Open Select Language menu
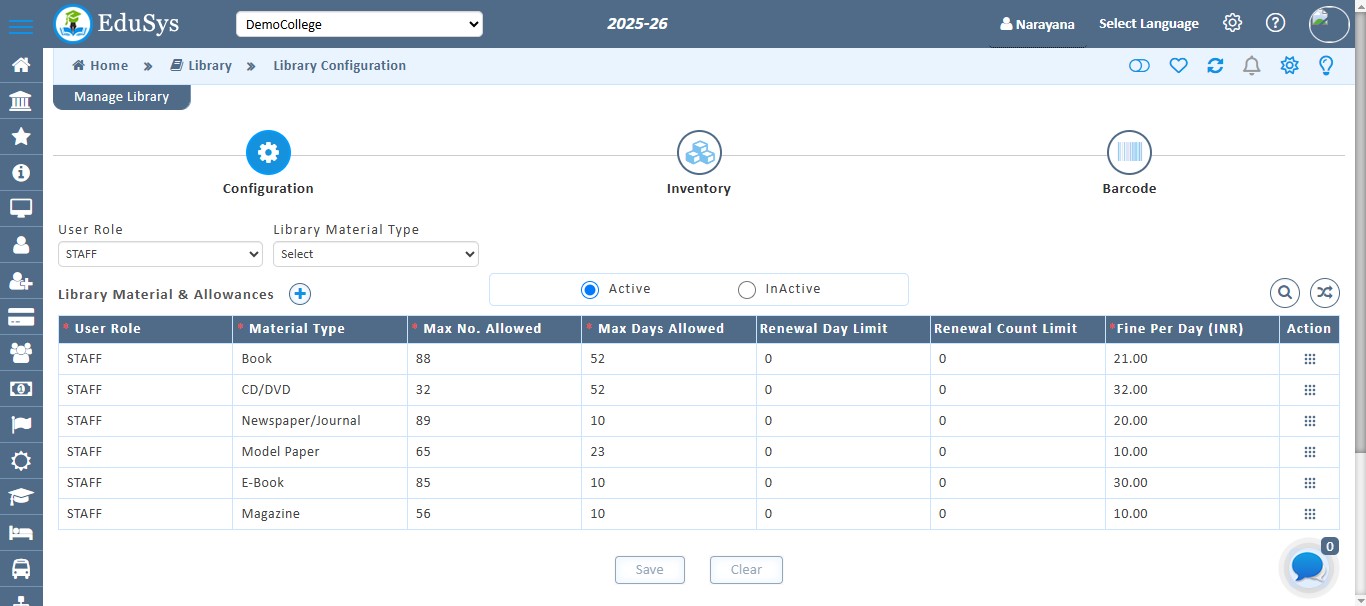Viewport: 1366px width, 606px height. click(1148, 24)
